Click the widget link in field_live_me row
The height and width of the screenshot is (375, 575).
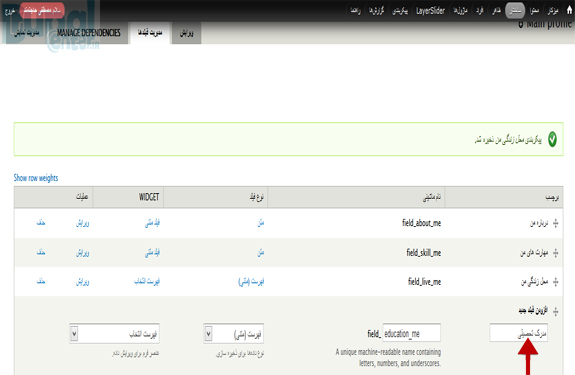click(x=147, y=282)
